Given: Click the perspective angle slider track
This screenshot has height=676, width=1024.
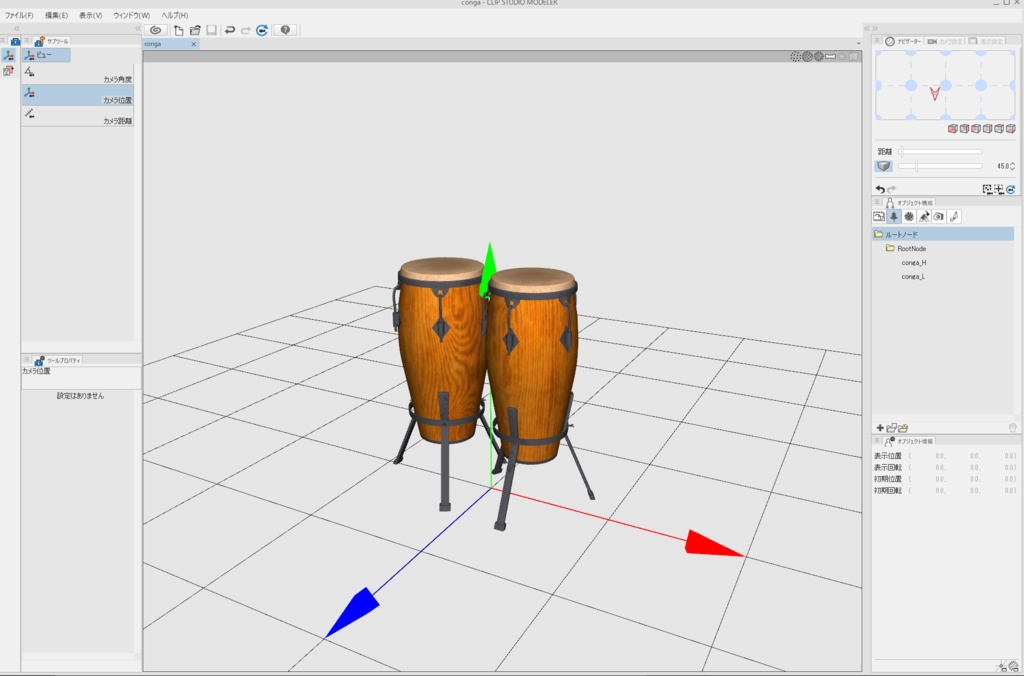Looking at the screenshot, I should point(940,166).
